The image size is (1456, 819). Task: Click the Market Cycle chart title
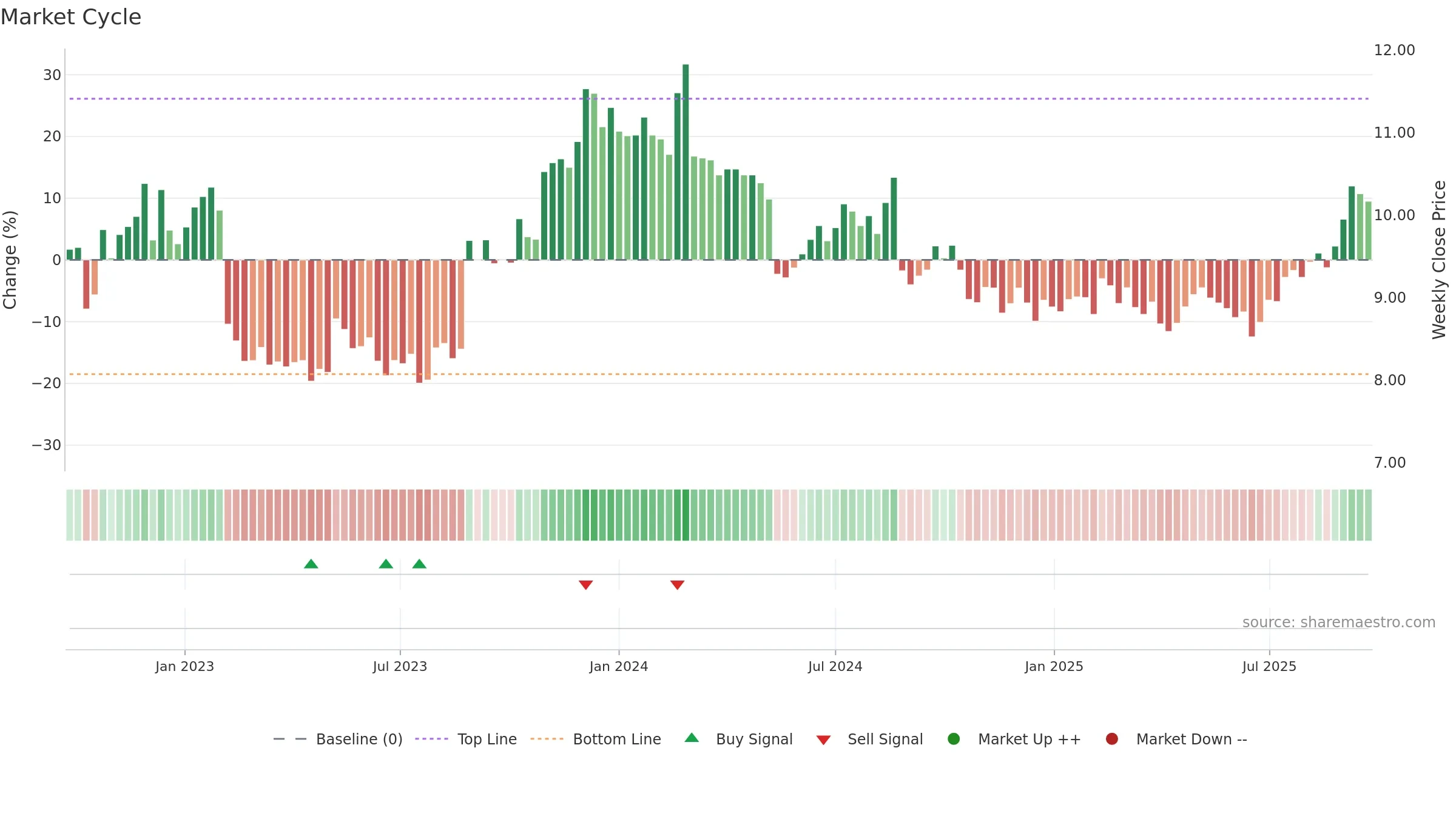[71, 17]
